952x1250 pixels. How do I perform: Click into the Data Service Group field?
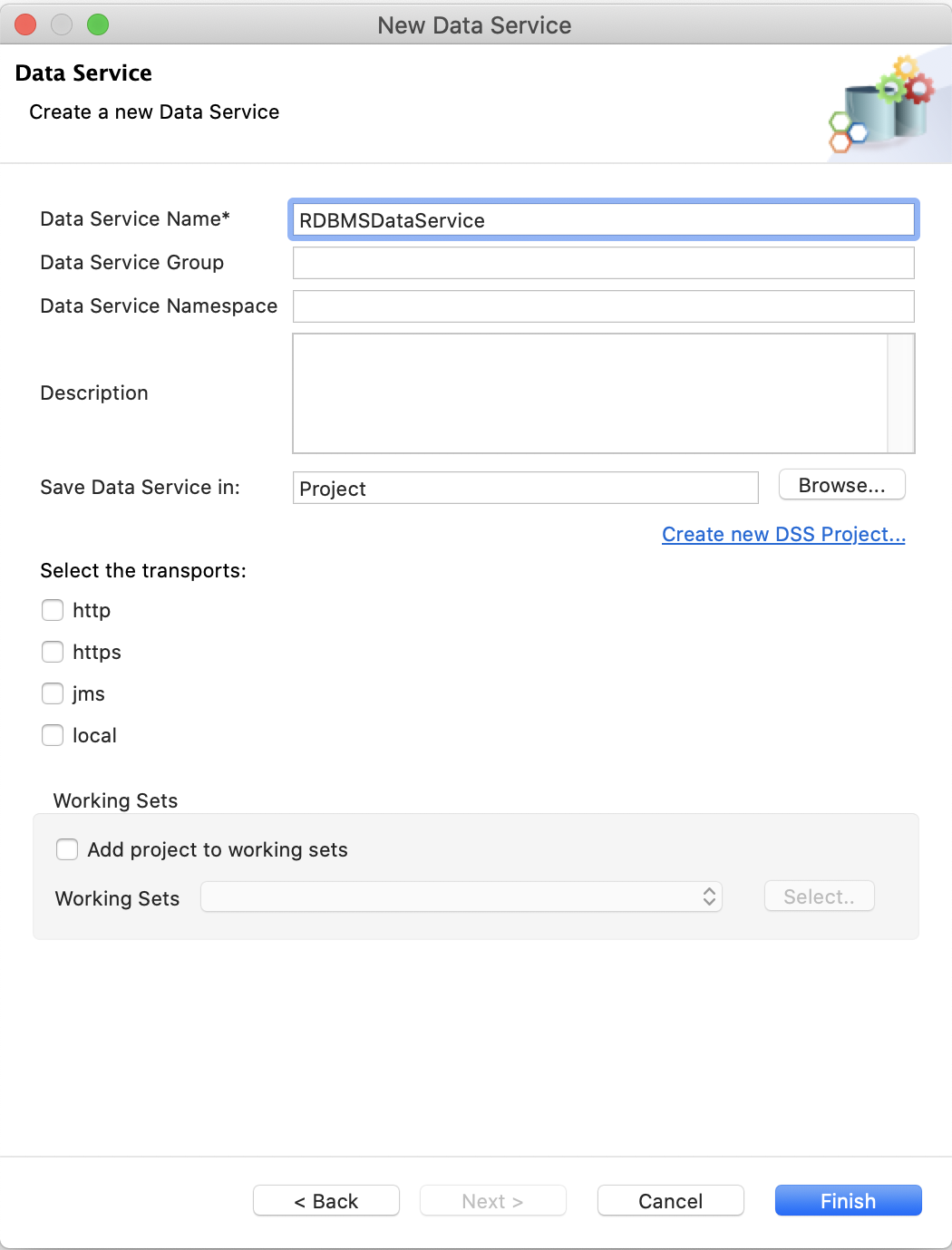click(604, 263)
